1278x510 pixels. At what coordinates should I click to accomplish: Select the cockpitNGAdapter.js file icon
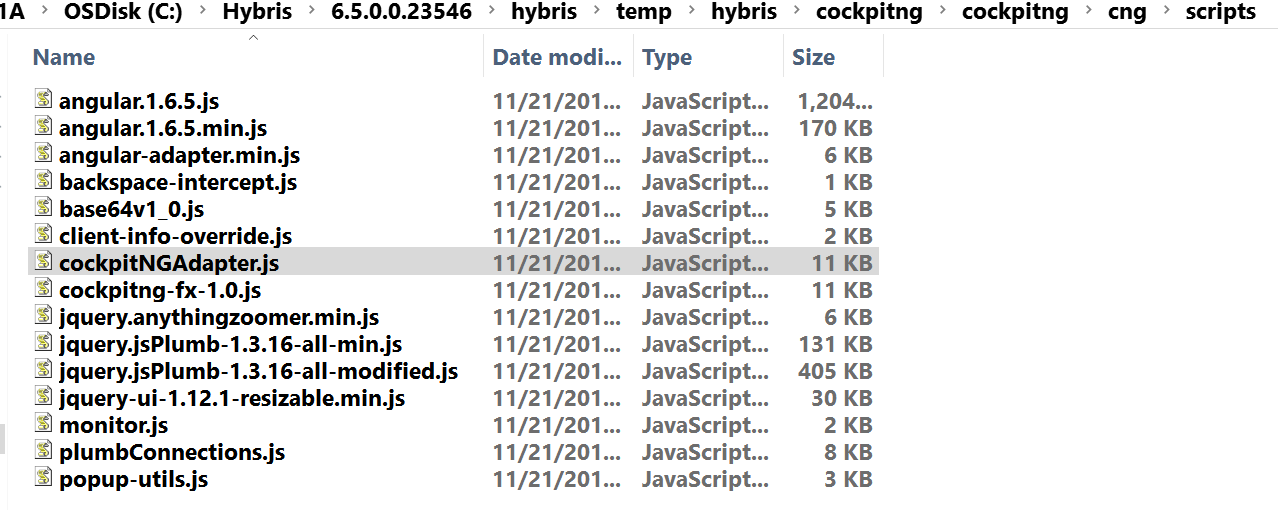[43, 261]
